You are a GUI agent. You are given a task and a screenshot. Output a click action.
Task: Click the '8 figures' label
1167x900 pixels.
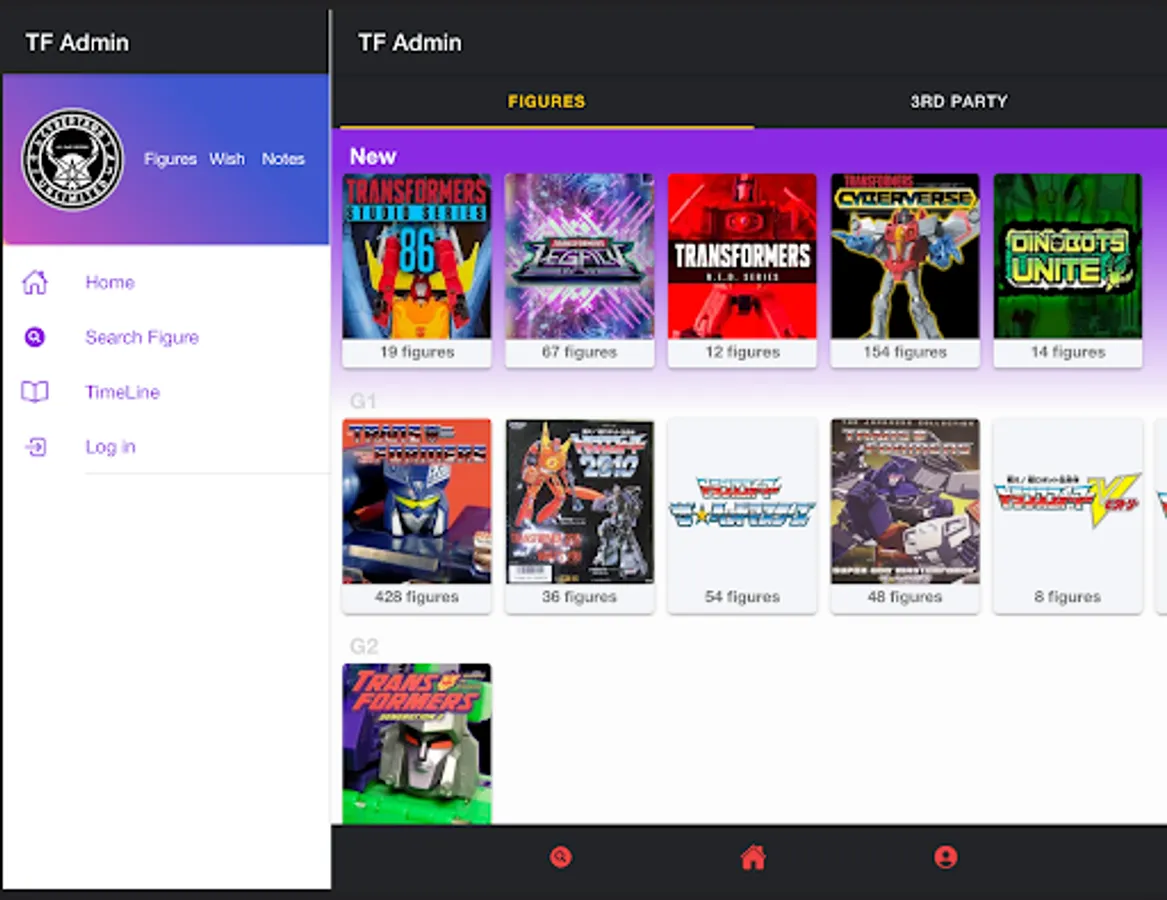(x=1067, y=597)
